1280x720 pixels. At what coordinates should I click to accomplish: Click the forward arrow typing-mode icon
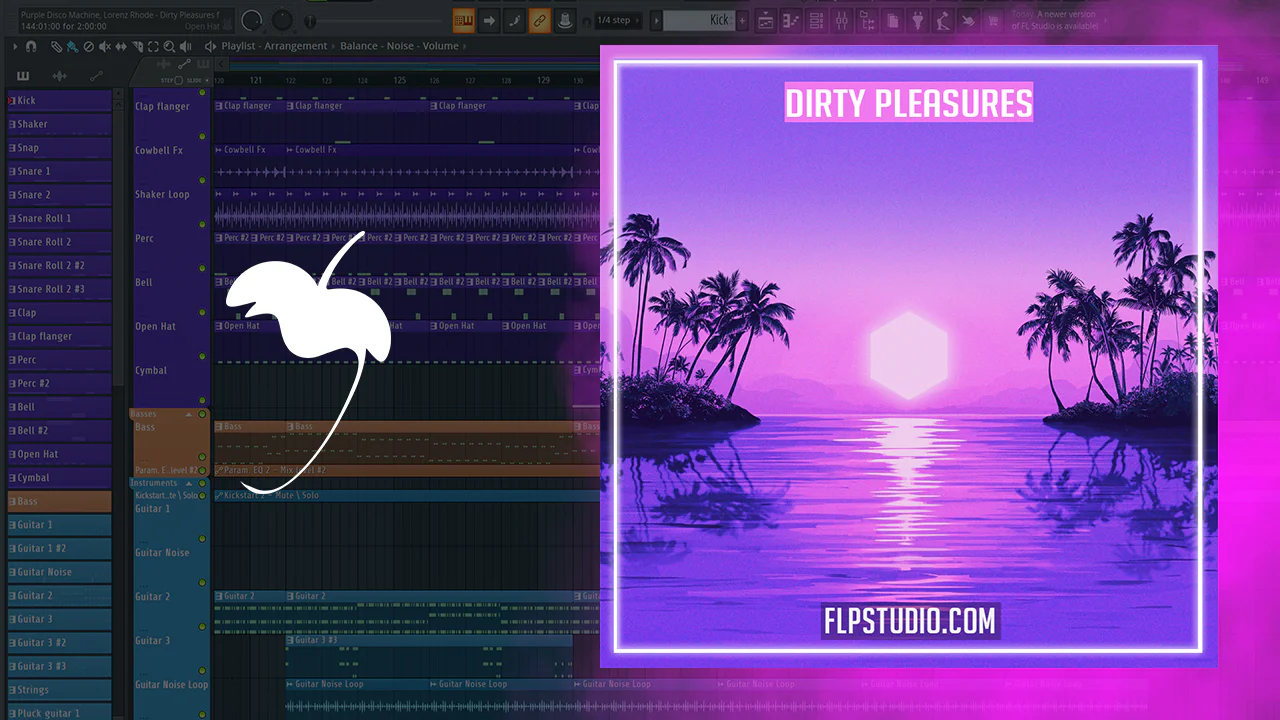(x=490, y=20)
